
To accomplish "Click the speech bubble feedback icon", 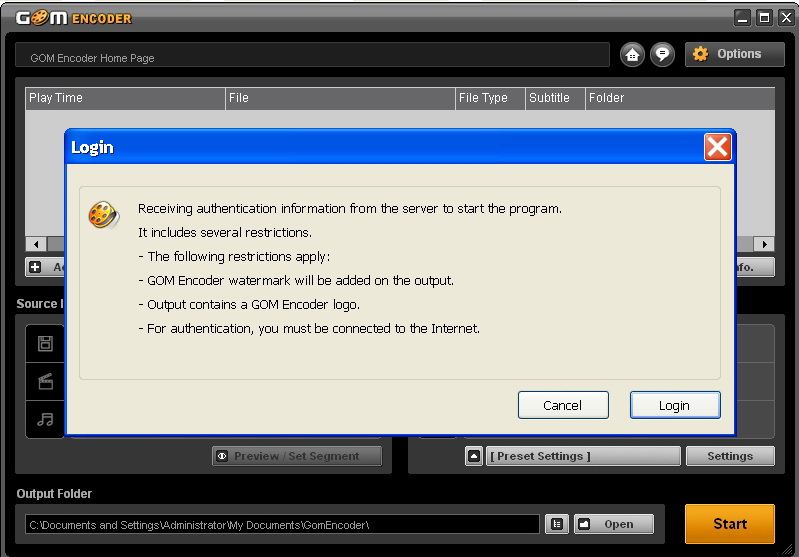I will click(662, 55).
